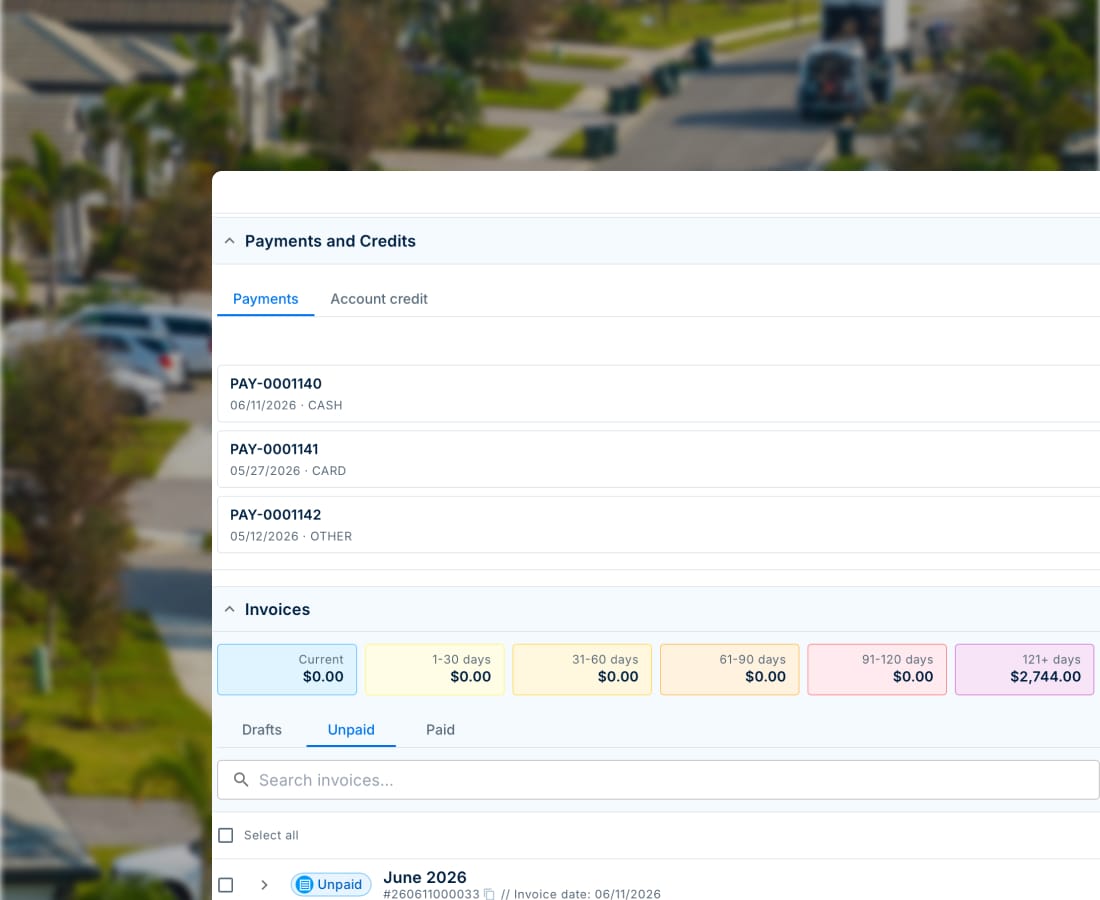
Task: Filter by the Current aging bucket
Action: 287,669
